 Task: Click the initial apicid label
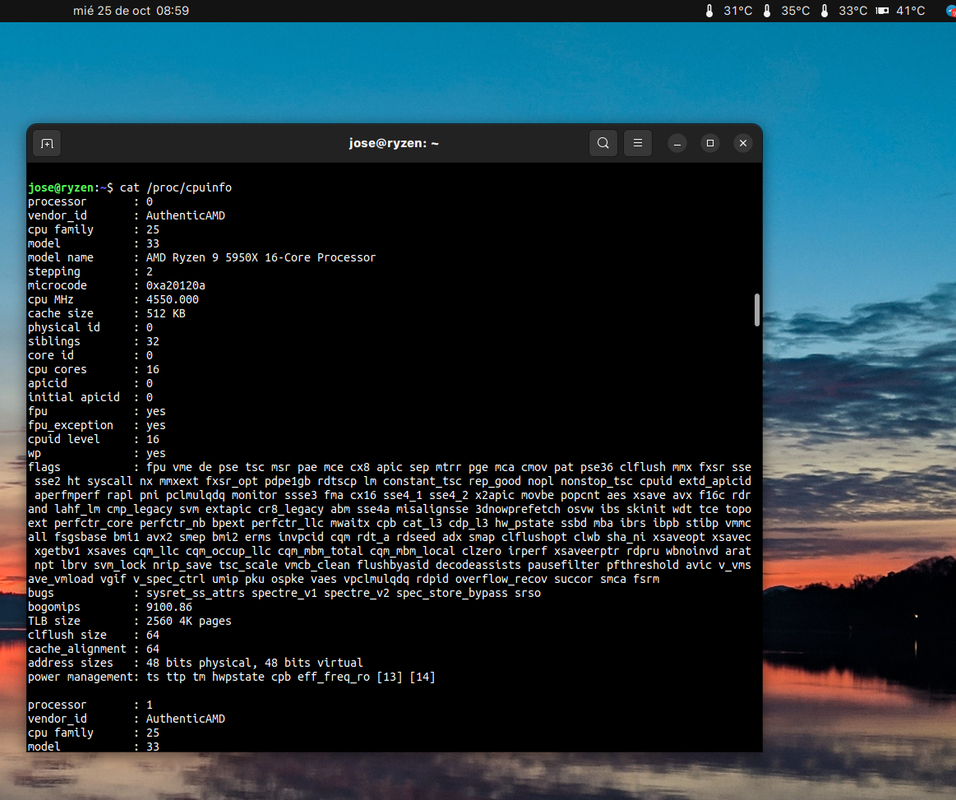pyautogui.click(x=74, y=398)
